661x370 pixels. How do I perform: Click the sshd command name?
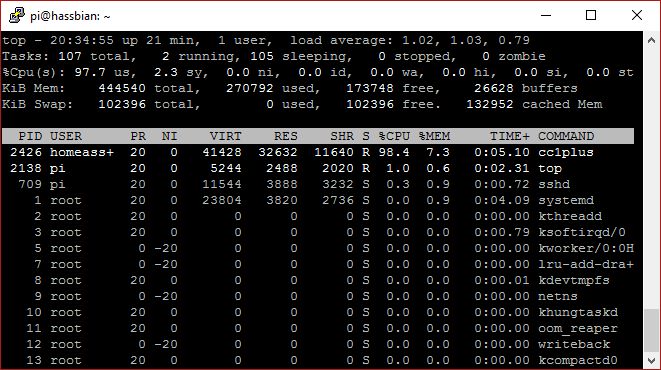554,184
